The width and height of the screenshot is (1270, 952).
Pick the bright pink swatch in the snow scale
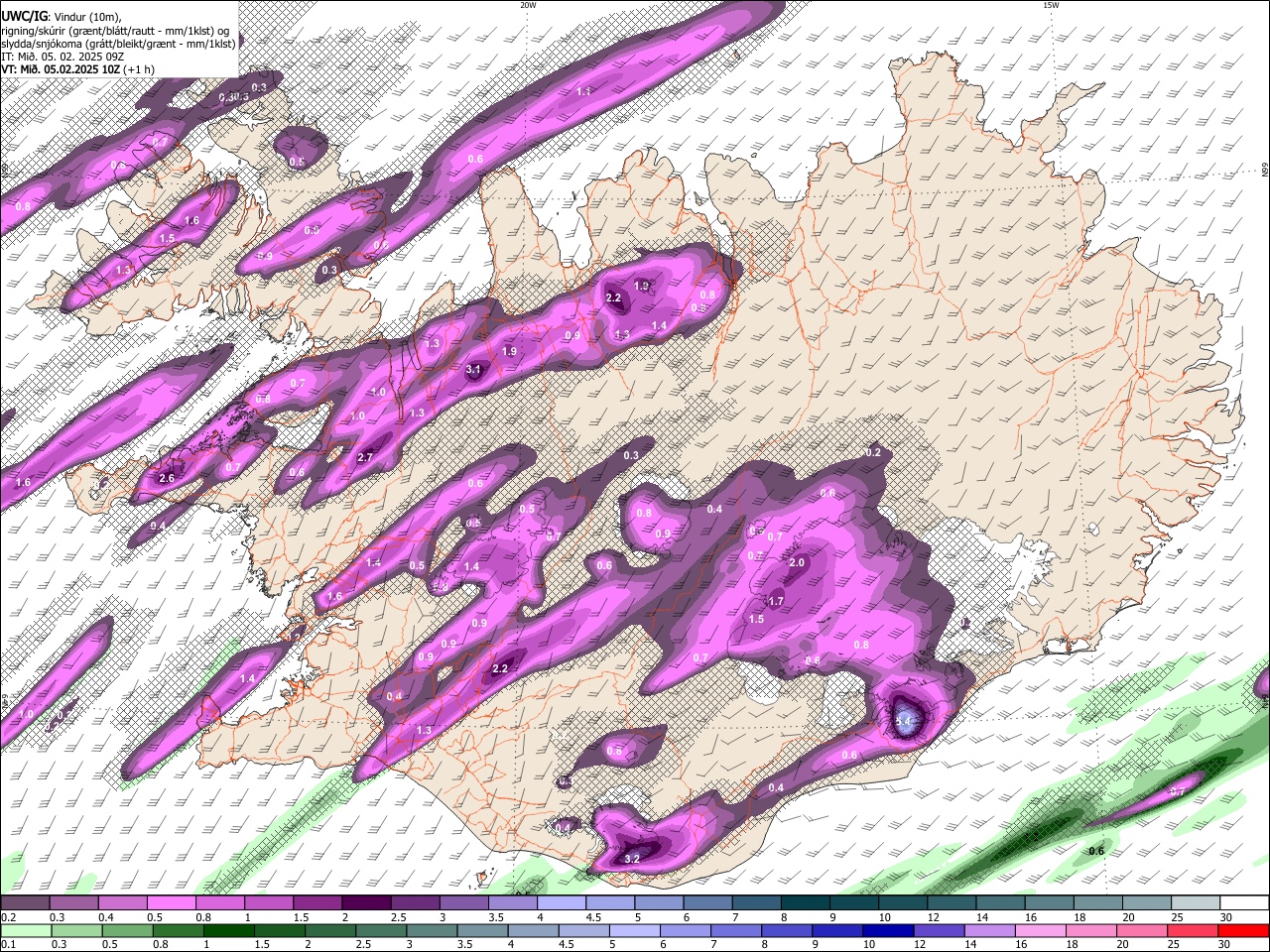click(x=172, y=903)
